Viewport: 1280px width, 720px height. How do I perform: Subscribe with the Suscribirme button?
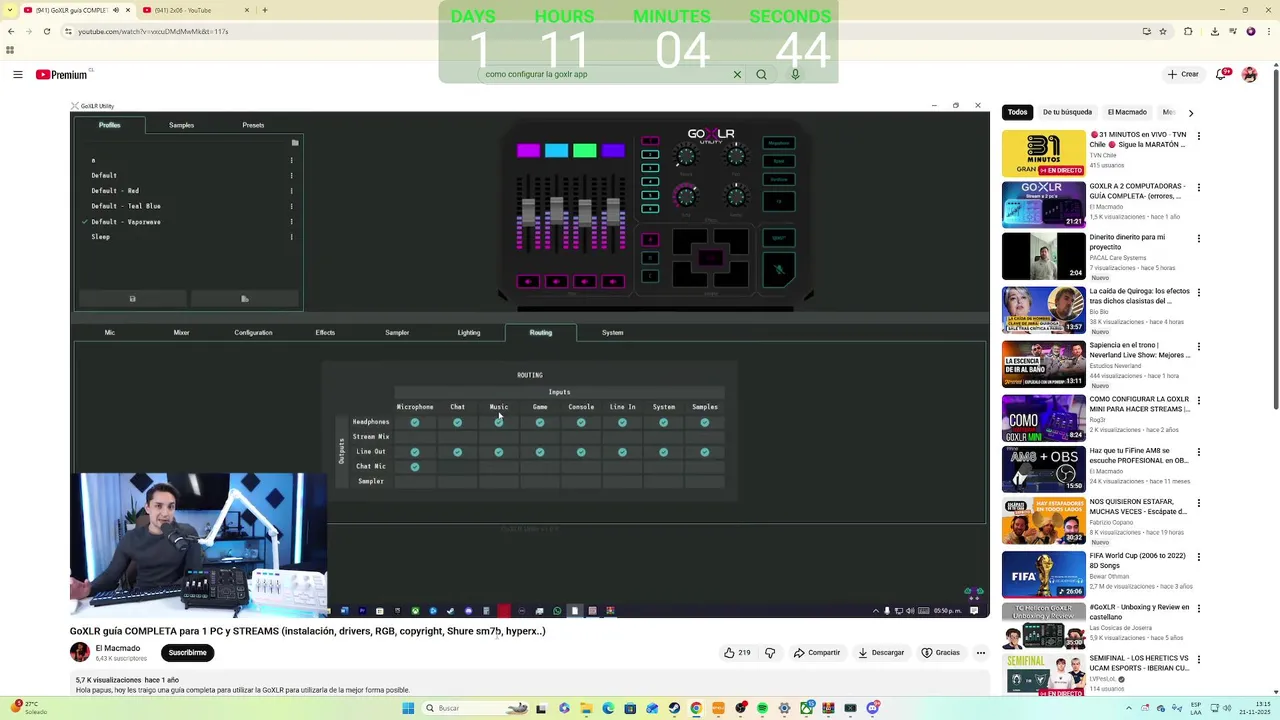coord(187,652)
